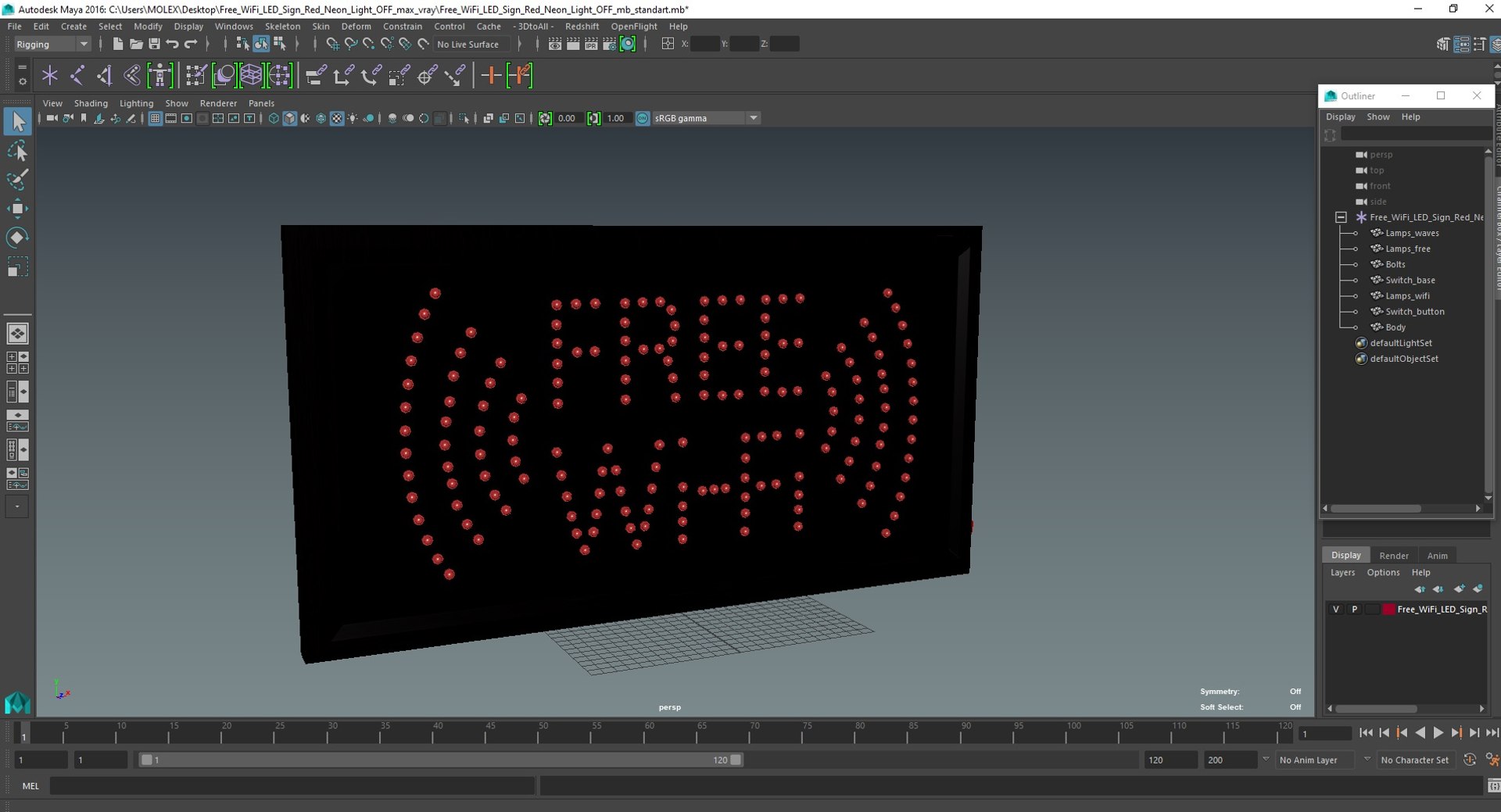Select Switch_button node in the Outliner
This screenshot has height=812, width=1501.
[1414, 312]
